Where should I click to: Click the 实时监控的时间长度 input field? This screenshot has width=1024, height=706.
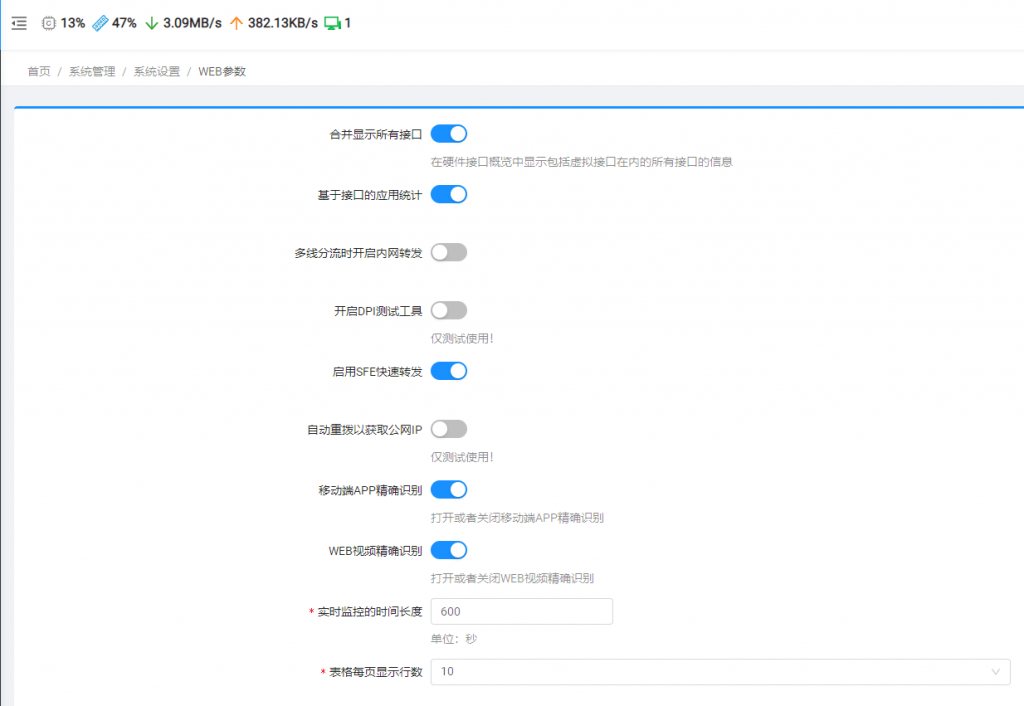[521, 611]
